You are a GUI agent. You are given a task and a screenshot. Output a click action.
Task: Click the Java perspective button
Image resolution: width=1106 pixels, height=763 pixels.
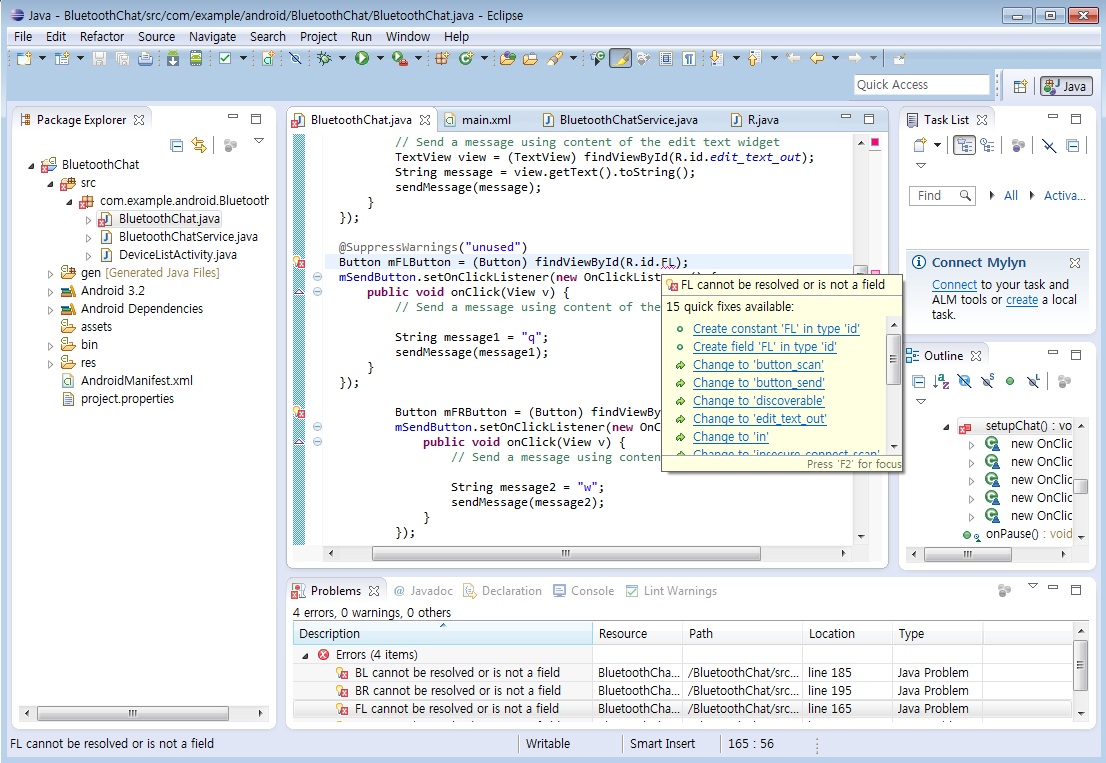[1066, 86]
